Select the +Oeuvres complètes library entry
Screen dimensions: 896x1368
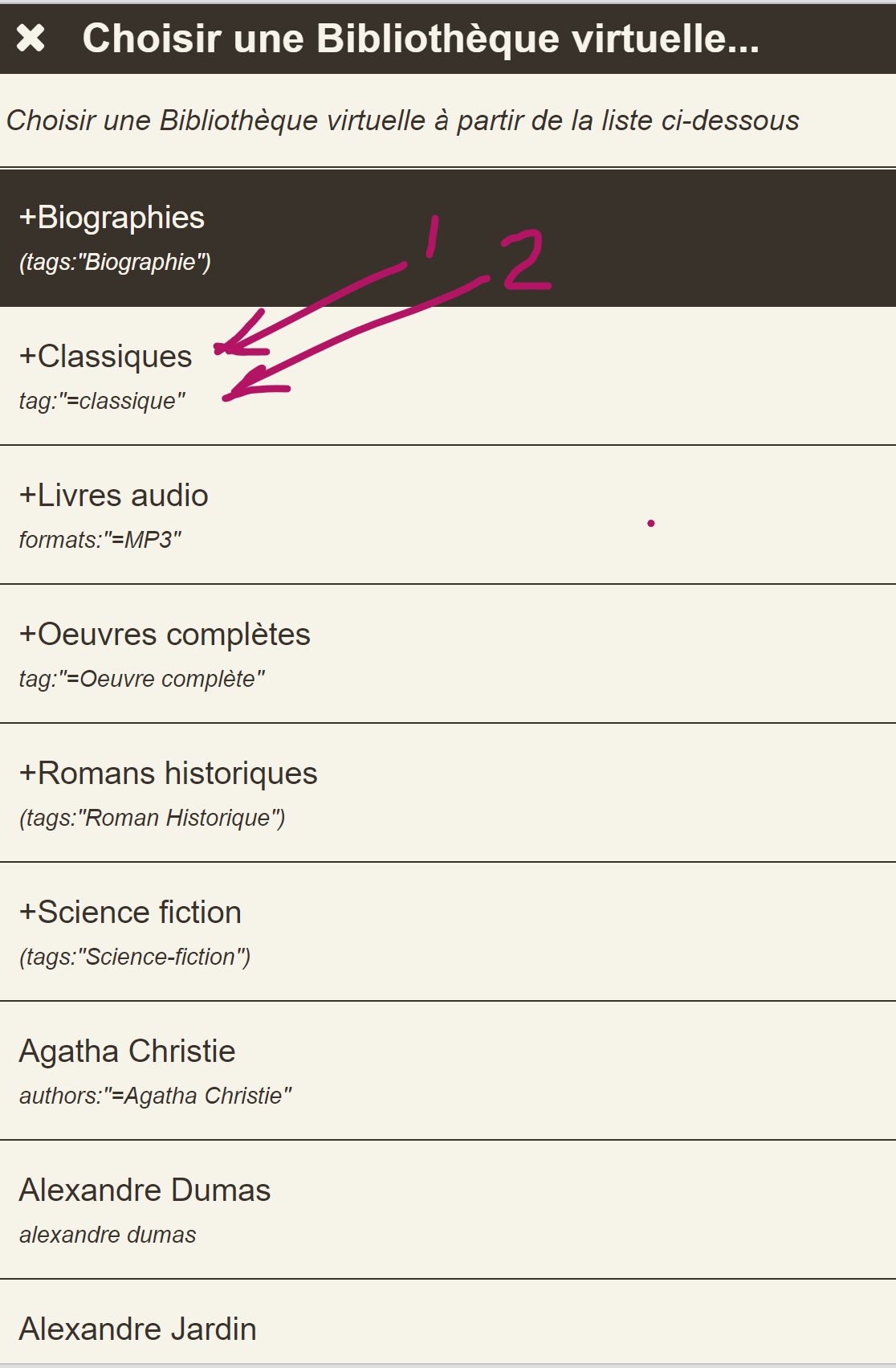click(x=165, y=635)
